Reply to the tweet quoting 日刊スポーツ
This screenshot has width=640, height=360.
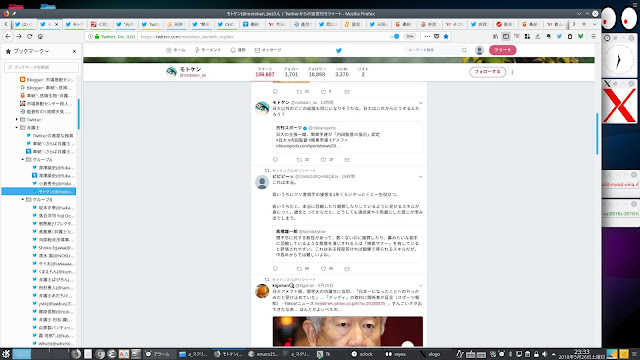tap(275, 160)
